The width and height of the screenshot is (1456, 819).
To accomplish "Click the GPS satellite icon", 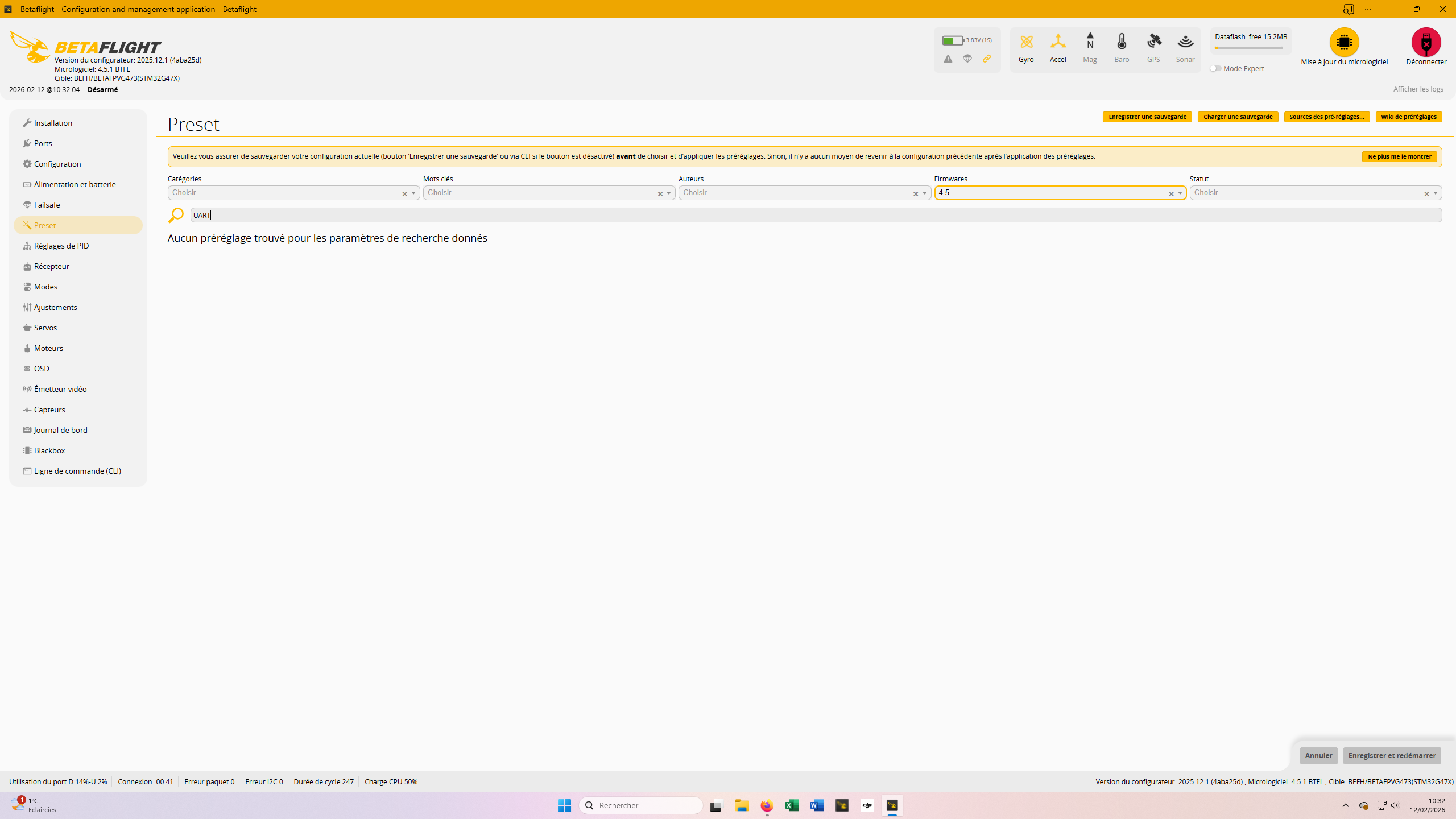I will (1153, 42).
